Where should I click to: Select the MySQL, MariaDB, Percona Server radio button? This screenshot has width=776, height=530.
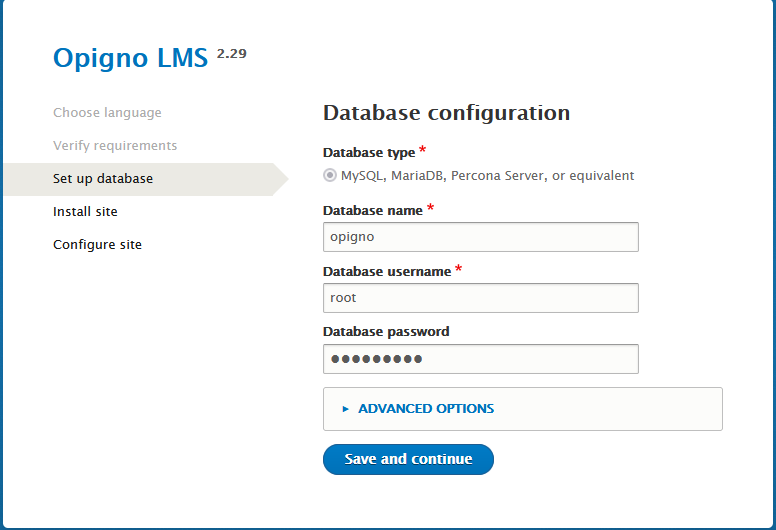point(330,176)
